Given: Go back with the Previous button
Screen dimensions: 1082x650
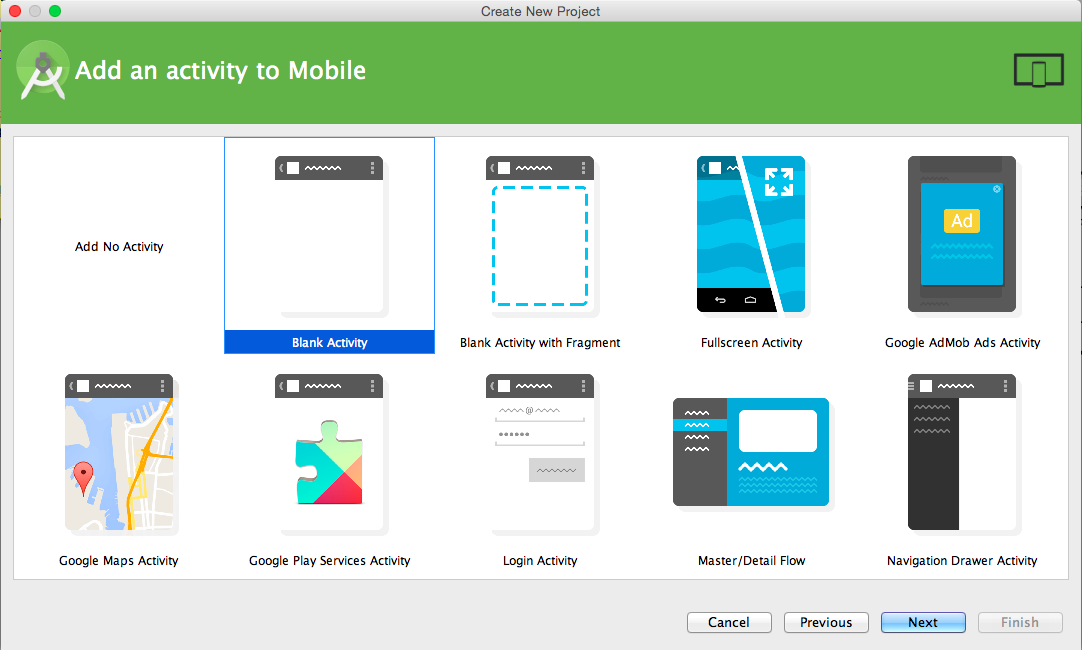Looking at the screenshot, I should tap(826, 622).
